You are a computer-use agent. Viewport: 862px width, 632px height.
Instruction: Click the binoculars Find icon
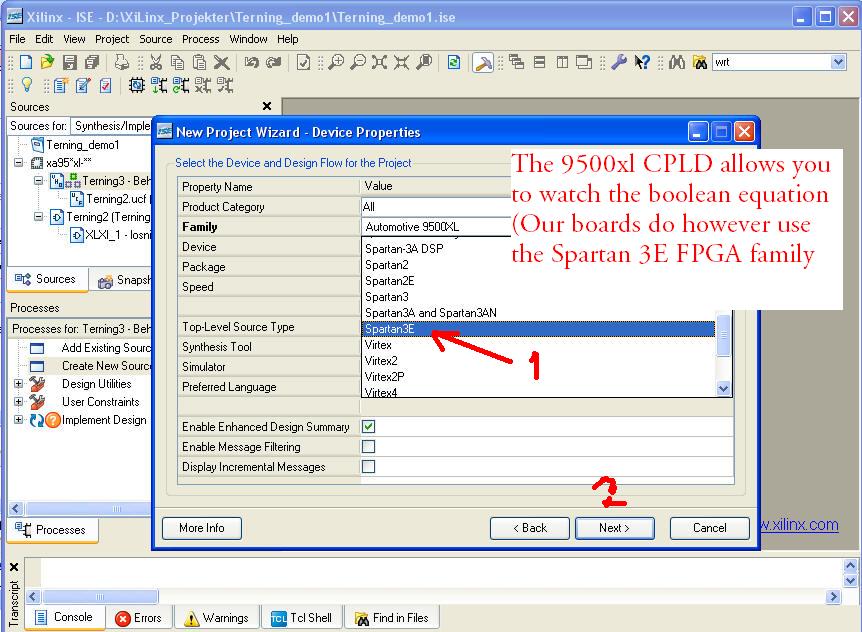click(x=677, y=62)
